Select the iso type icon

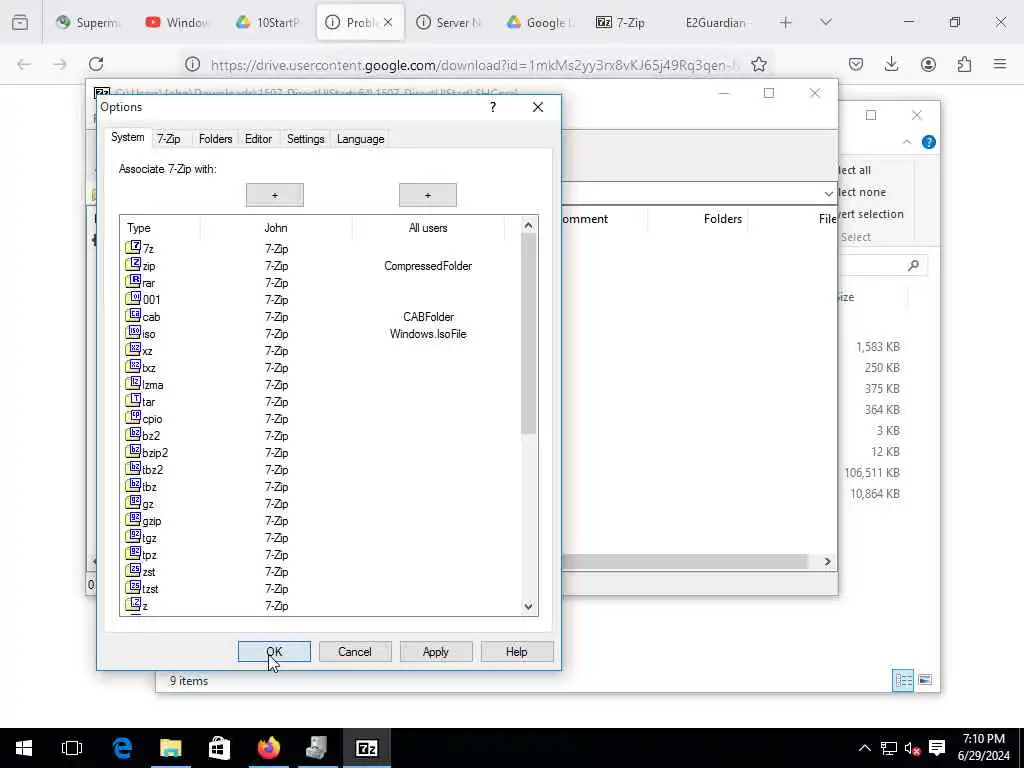(133, 332)
